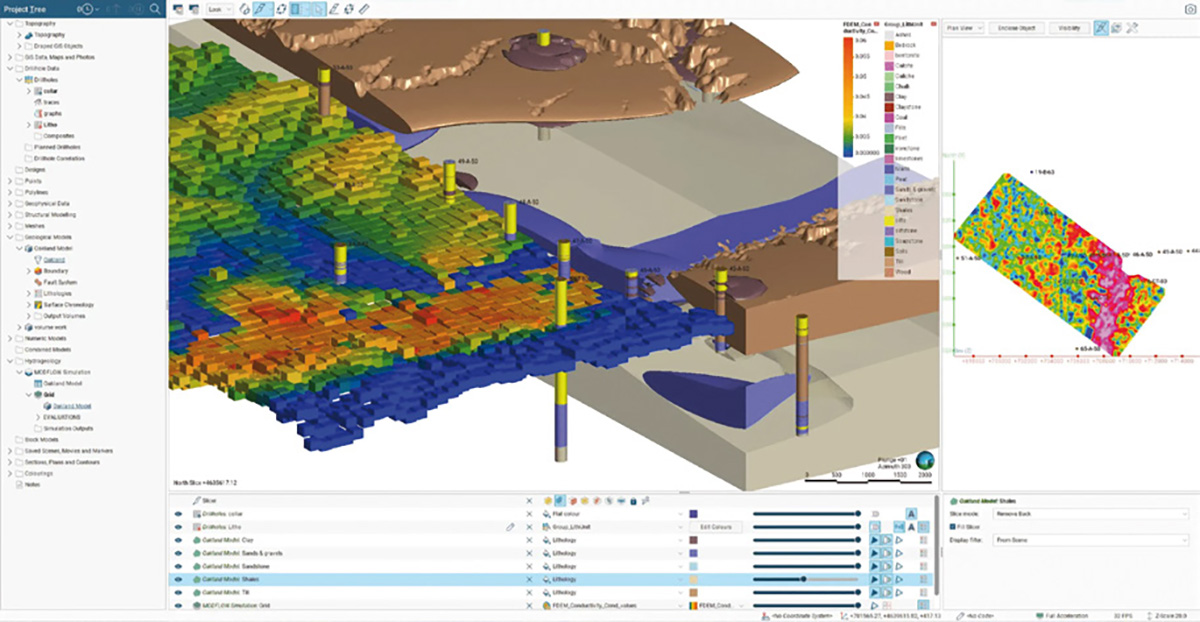Hide Oakland Model Till using its eye icon
Image resolution: width=1200 pixels, height=622 pixels.
click(x=178, y=592)
